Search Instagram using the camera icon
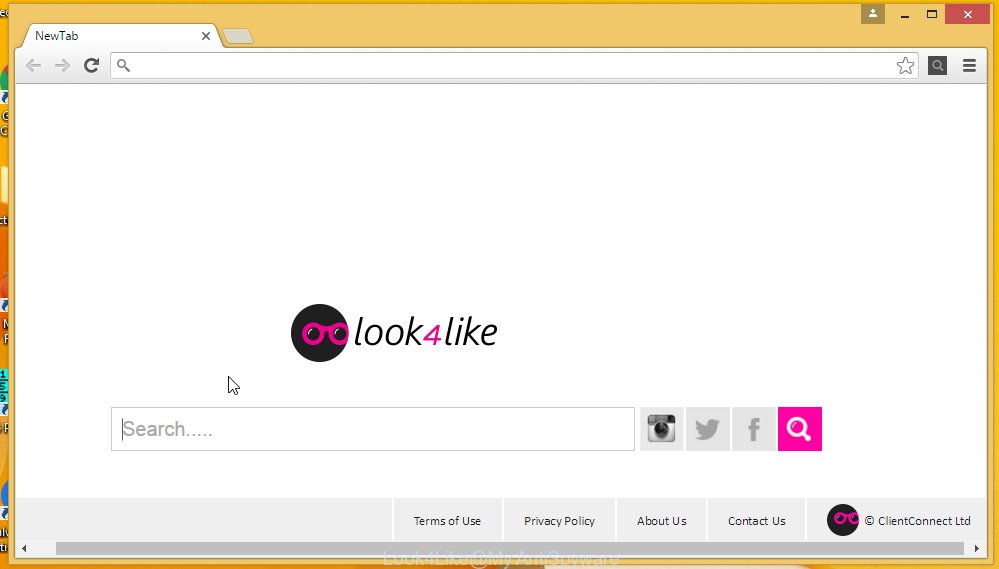This screenshot has height=569, width=999. pyautogui.click(x=661, y=429)
